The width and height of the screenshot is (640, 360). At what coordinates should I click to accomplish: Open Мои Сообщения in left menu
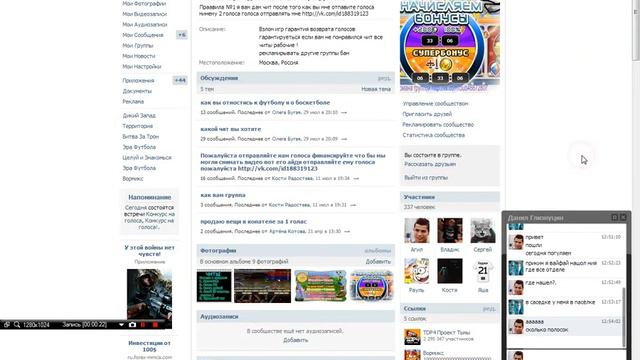point(143,35)
